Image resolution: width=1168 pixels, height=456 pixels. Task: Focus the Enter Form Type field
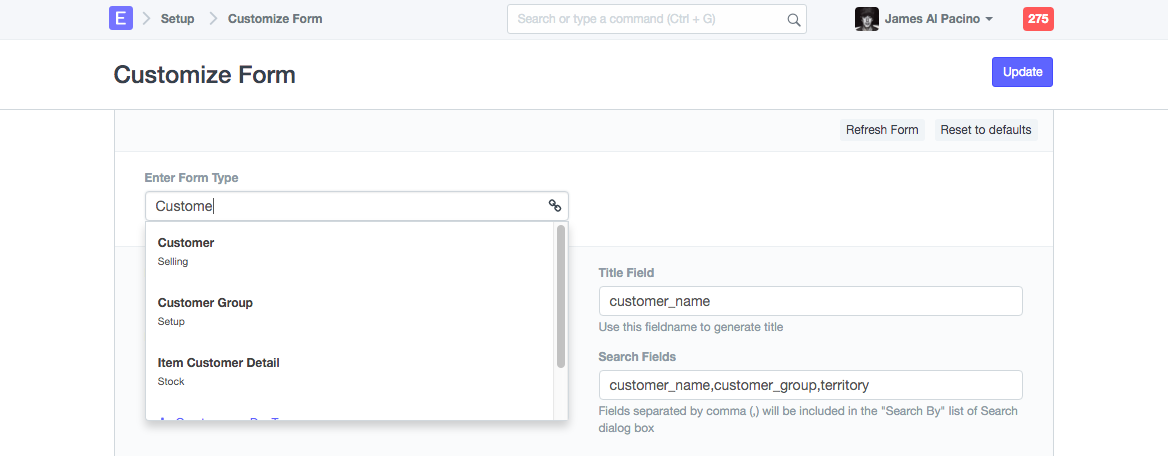click(x=345, y=206)
